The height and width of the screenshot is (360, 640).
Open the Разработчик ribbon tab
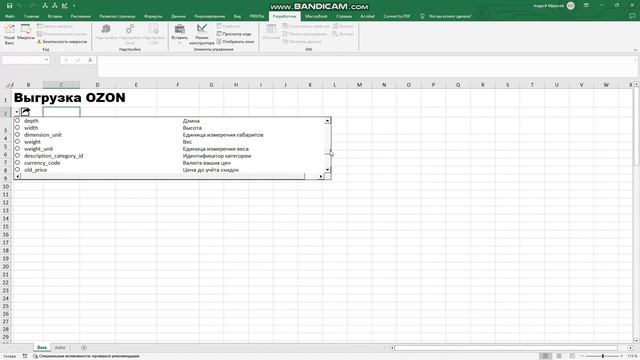click(284, 16)
